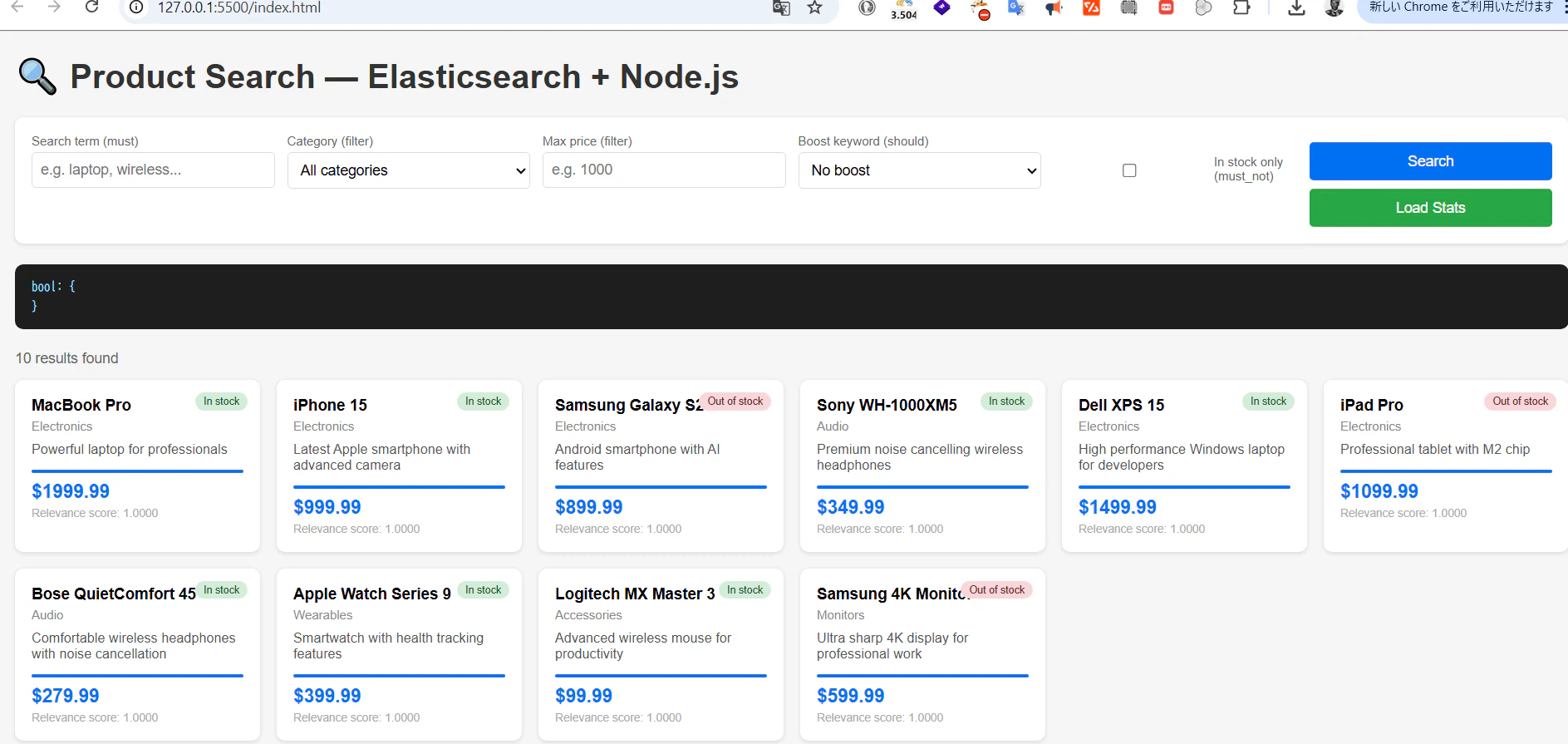The image size is (1568, 744).
Task: Click the Out of stock badge on Samsung 4K Monitor
Action: [997, 590]
